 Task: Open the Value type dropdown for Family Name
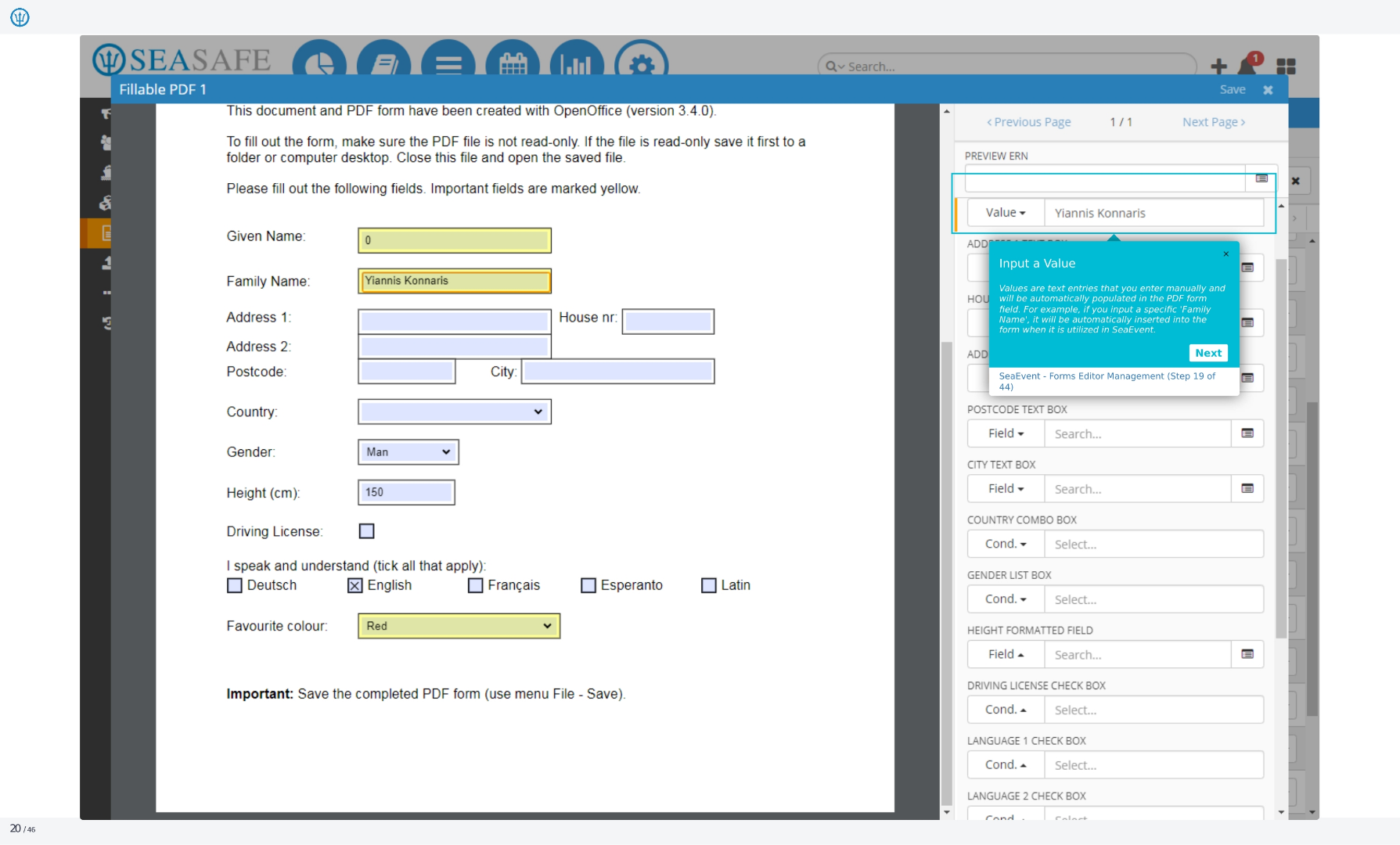pos(1006,213)
